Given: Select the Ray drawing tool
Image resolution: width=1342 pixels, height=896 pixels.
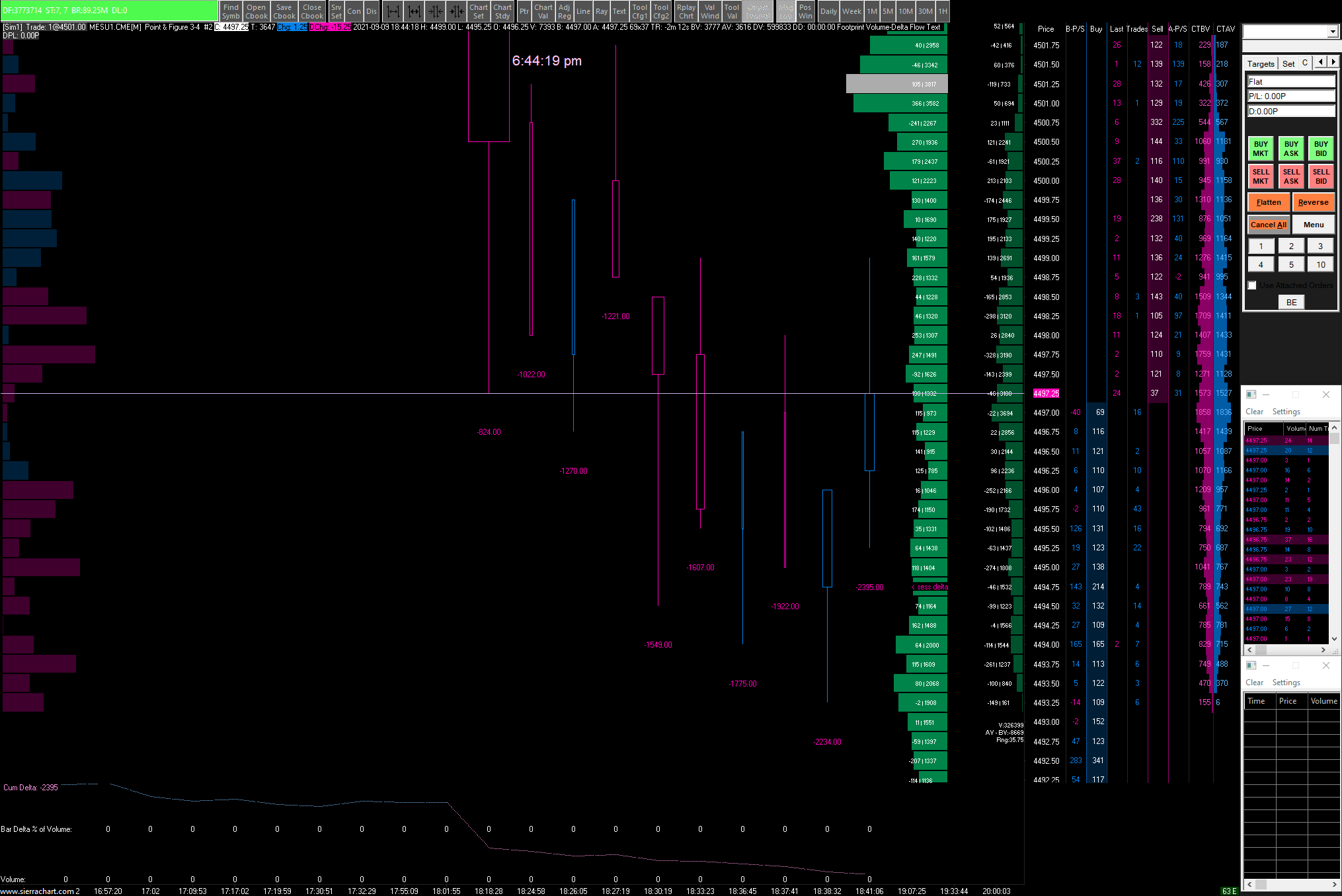Looking at the screenshot, I should tap(601, 11).
